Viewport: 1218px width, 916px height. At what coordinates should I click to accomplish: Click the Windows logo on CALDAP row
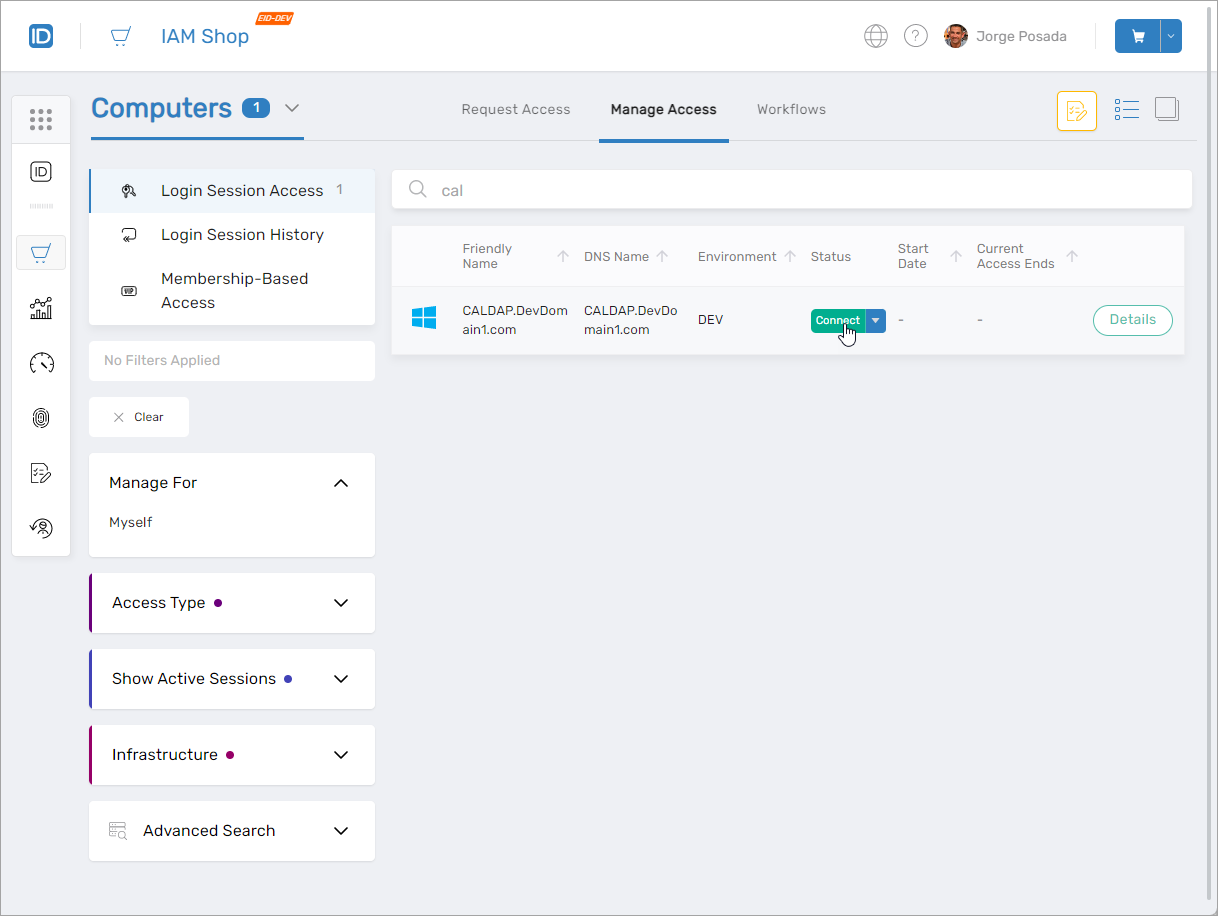(424, 319)
